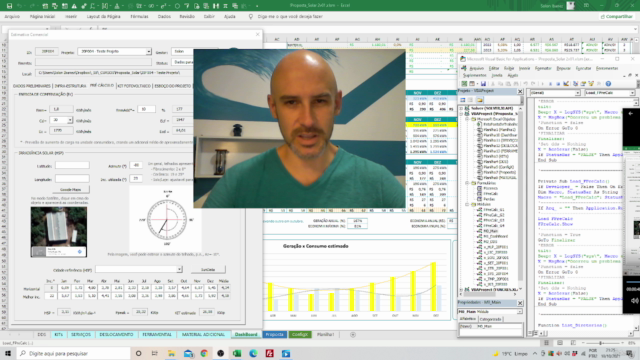Collapse the Microsoft Excel Objetos folder
Viewport: 640px width, 360px height.
pos(468,119)
